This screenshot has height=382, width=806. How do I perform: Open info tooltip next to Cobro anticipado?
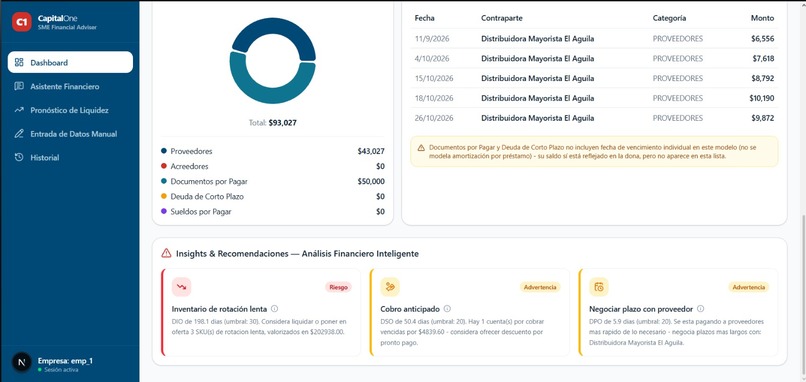pyautogui.click(x=447, y=309)
